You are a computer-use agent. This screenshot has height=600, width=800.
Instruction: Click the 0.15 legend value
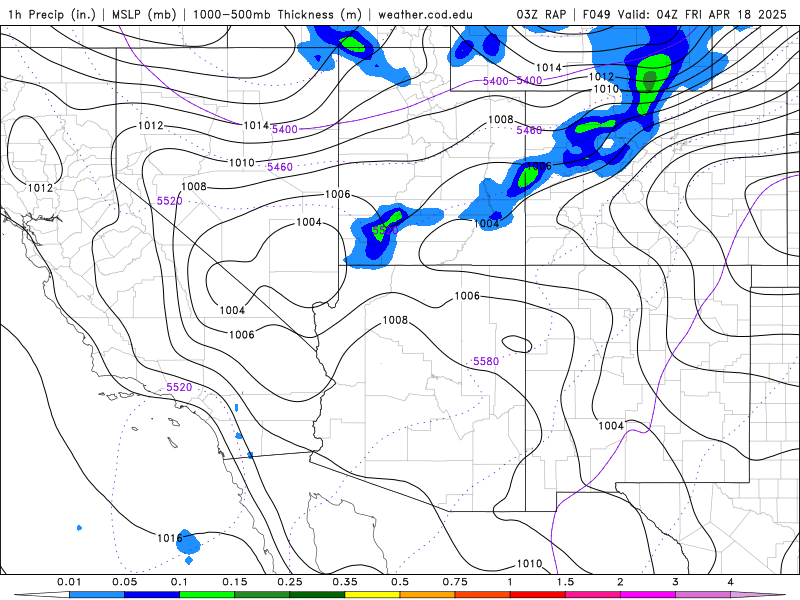tap(235, 582)
